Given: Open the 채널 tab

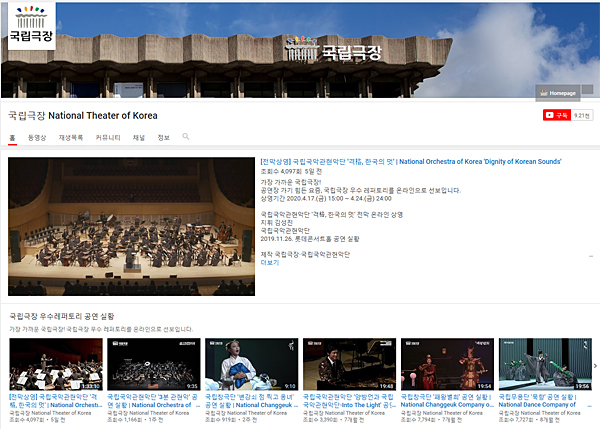Looking at the screenshot, I should [139, 138].
